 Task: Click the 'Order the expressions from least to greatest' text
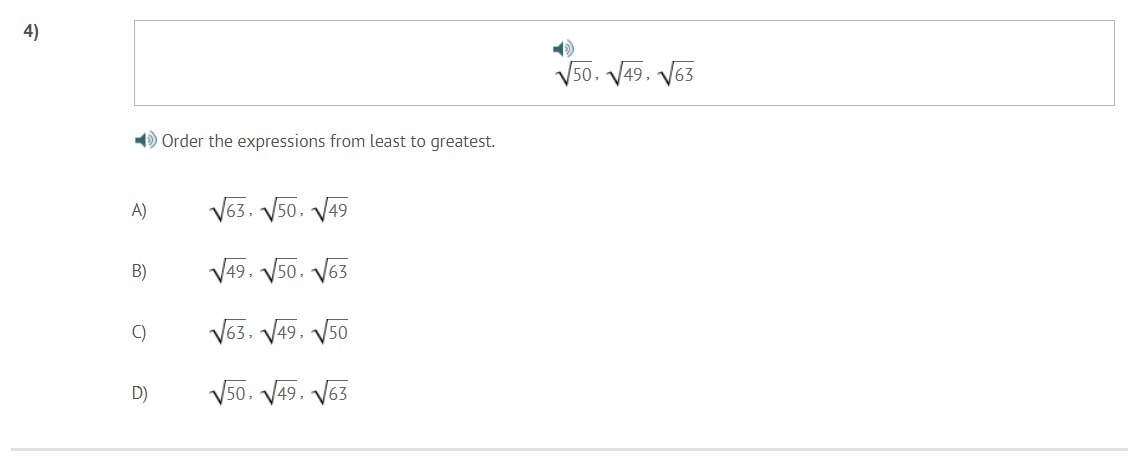(328, 141)
